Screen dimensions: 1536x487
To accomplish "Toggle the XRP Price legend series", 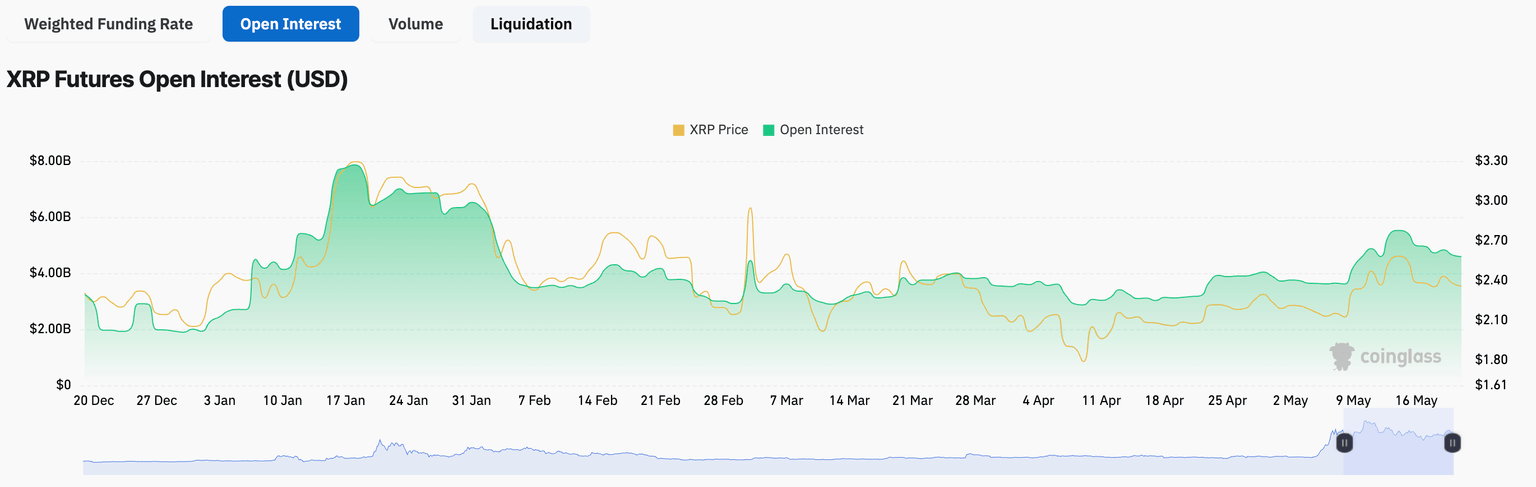I will point(718,130).
